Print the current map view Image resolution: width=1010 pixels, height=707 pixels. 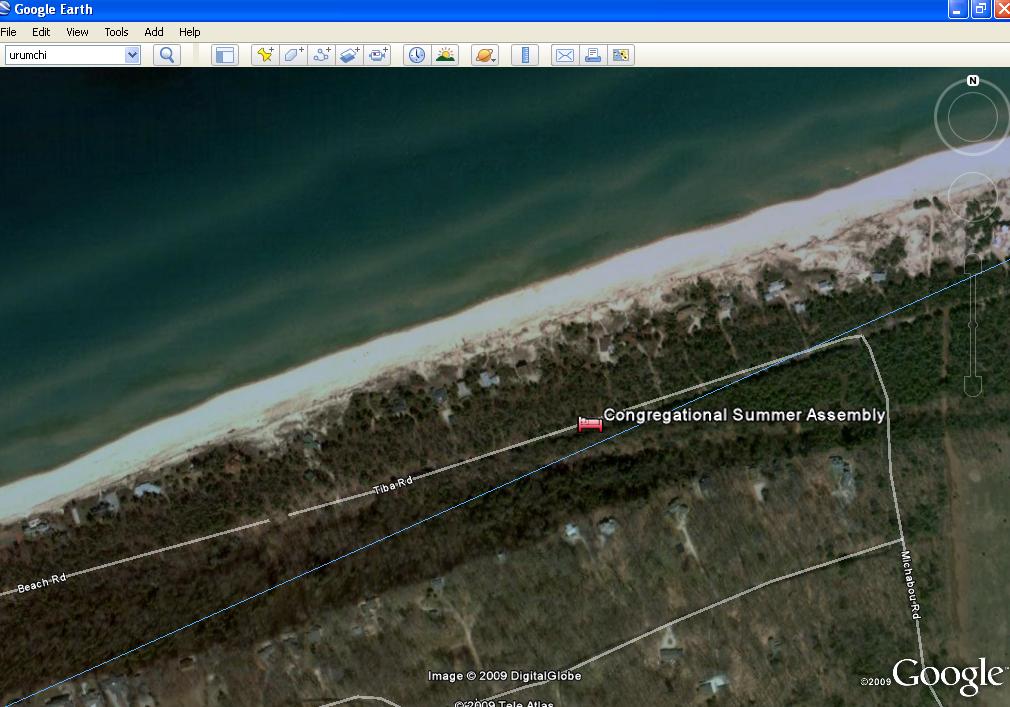click(593, 55)
